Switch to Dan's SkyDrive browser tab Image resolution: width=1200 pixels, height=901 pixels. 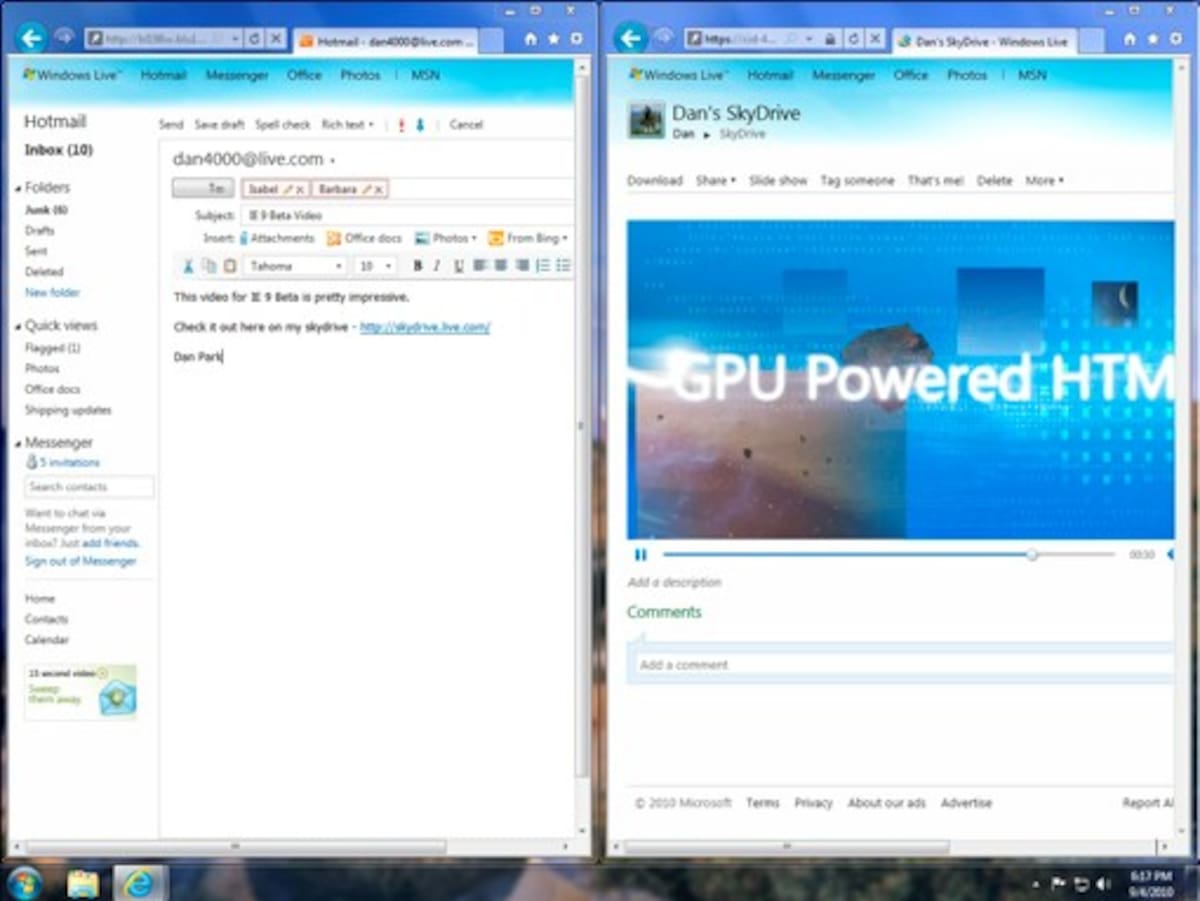tap(983, 42)
